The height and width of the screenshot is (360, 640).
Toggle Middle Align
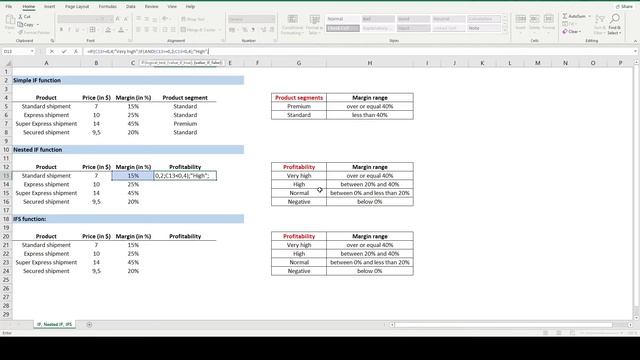(x=147, y=19)
